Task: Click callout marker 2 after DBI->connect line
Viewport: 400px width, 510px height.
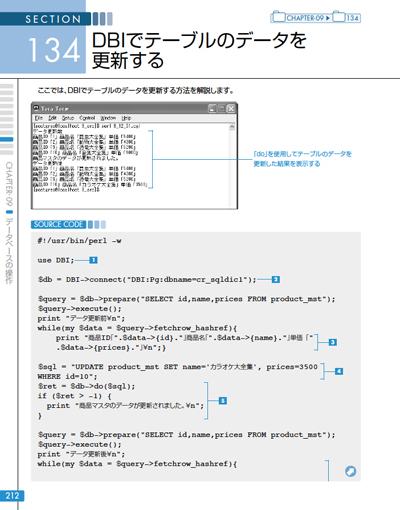Action: point(275,279)
